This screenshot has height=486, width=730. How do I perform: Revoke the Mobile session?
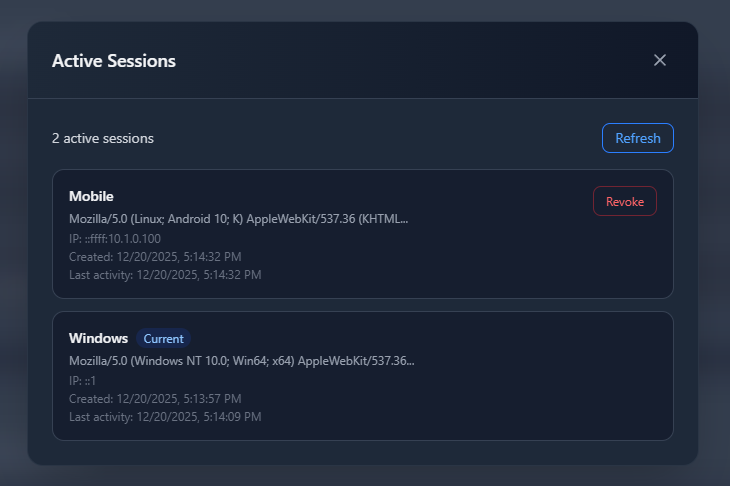click(x=624, y=201)
